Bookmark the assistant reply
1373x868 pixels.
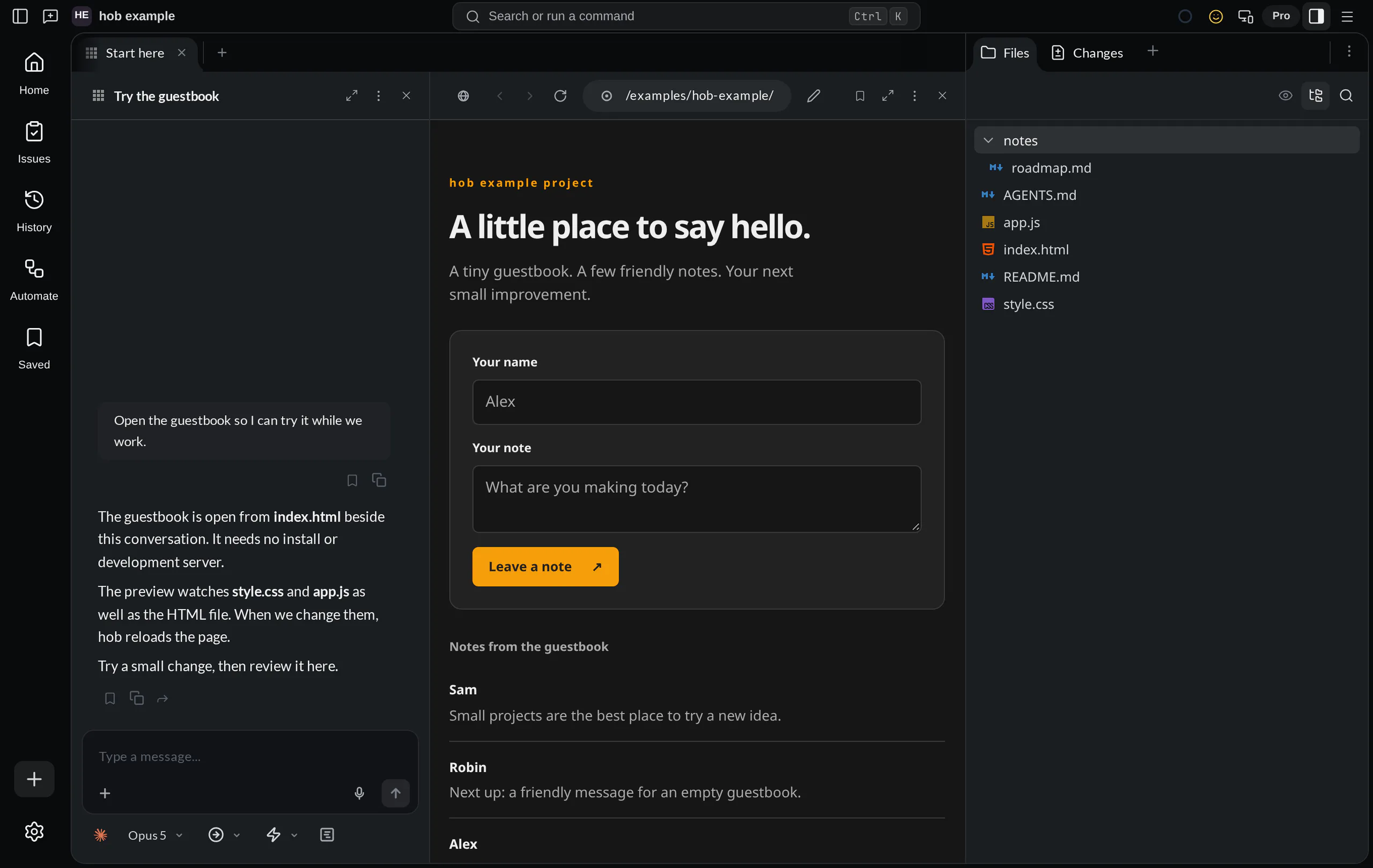coord(110,698)
